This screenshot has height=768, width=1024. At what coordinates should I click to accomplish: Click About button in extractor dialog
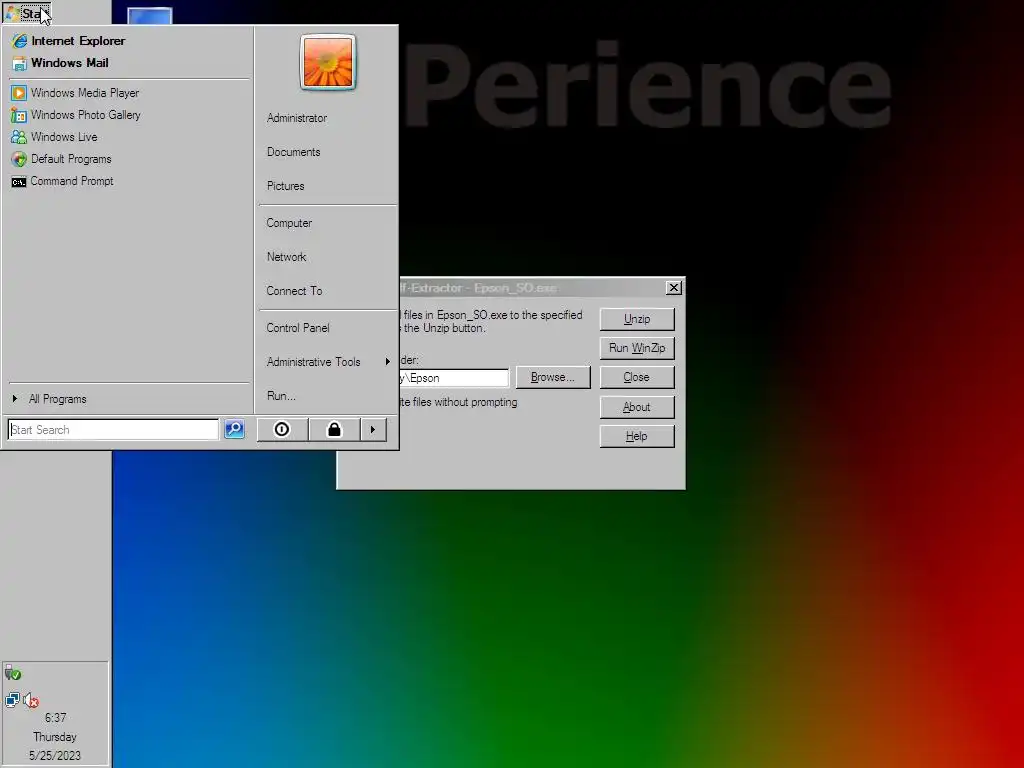point(637,407)
